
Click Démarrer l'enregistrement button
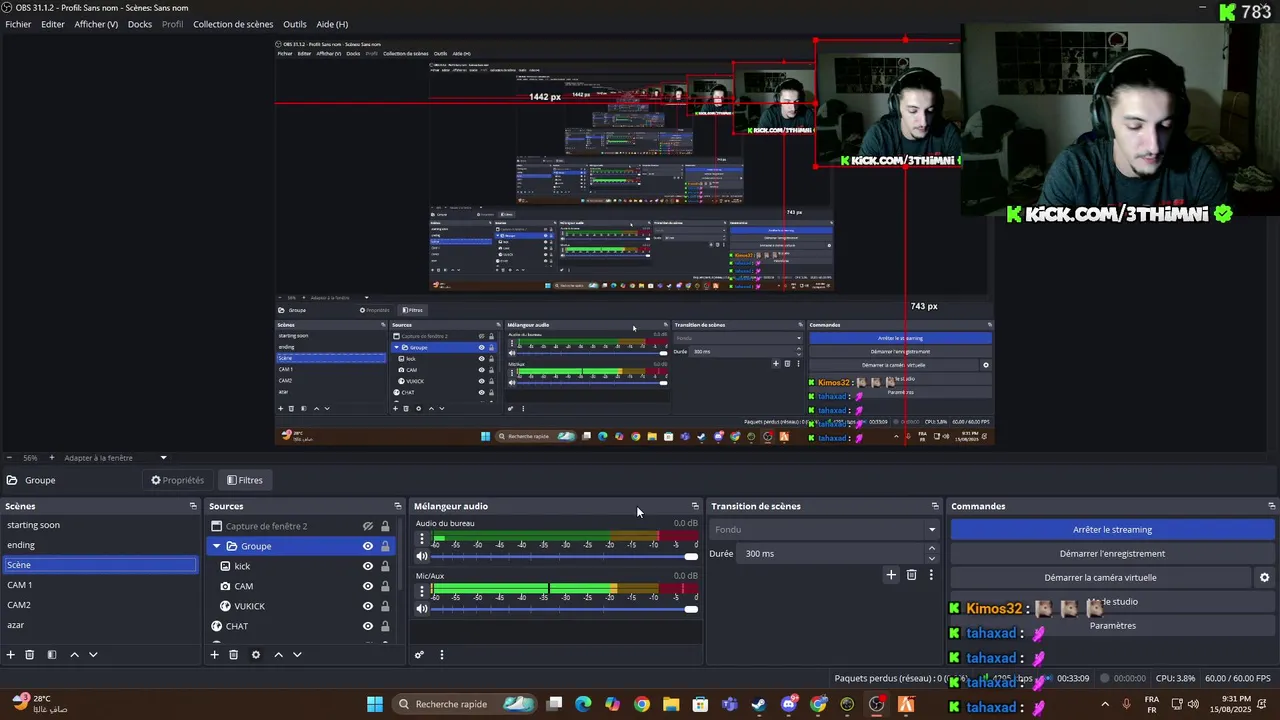click(1112, 553)
